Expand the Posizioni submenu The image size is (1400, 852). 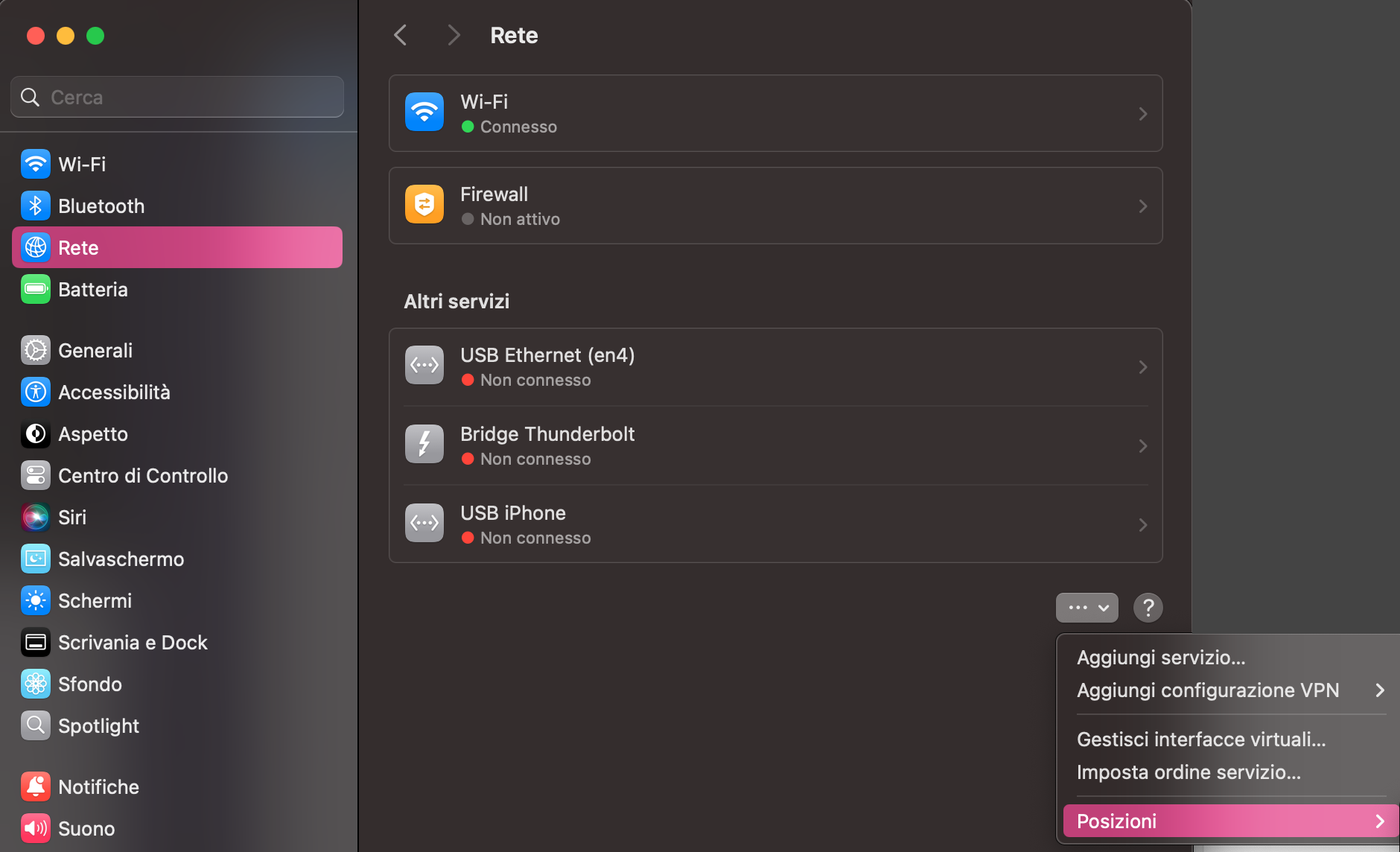point(1191,821)
